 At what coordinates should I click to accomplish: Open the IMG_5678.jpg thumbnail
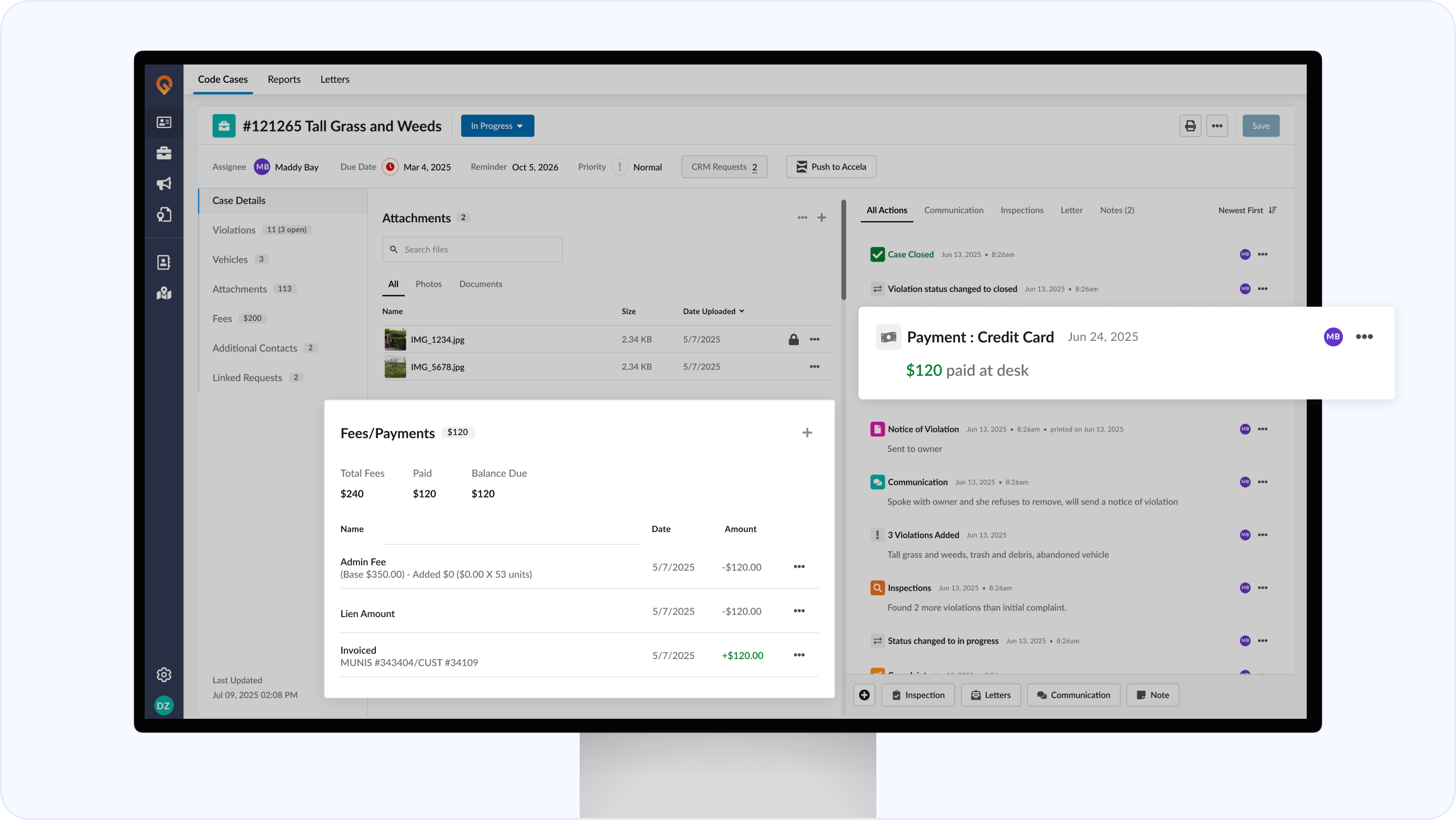395,366
